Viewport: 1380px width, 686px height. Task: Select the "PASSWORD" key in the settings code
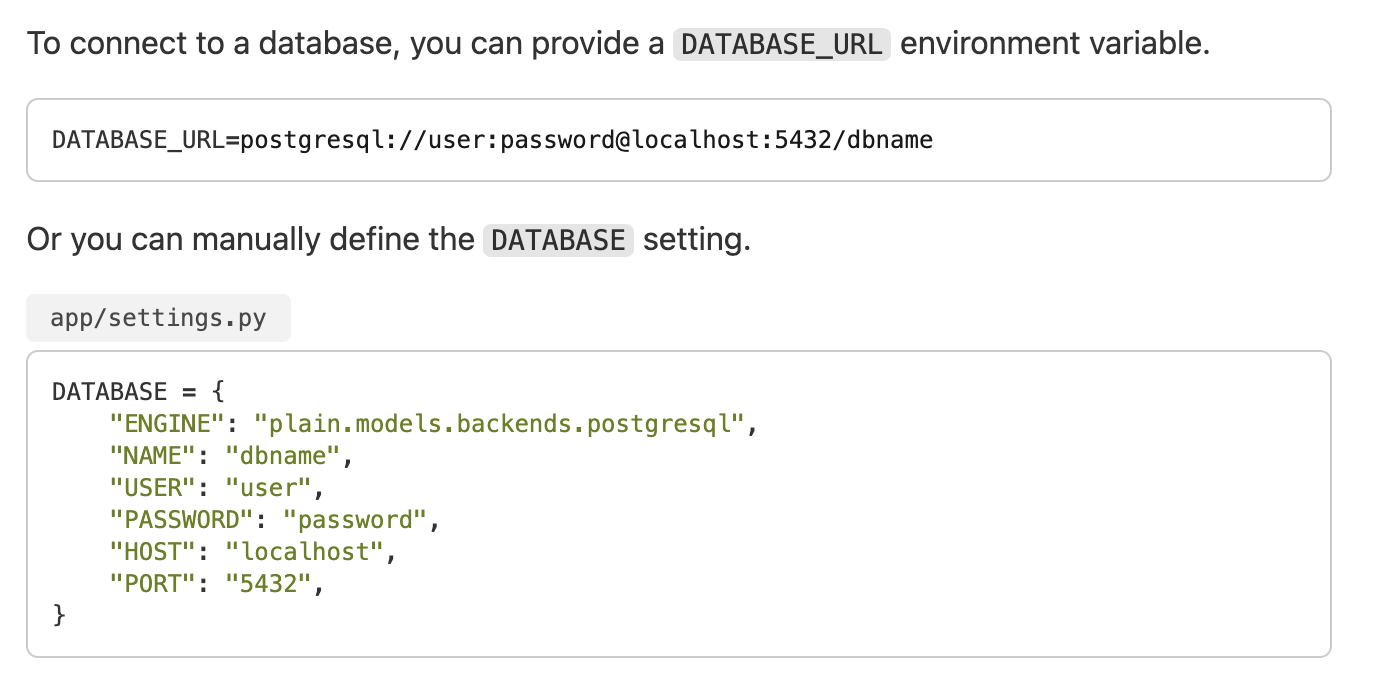(x=181, y=520)
